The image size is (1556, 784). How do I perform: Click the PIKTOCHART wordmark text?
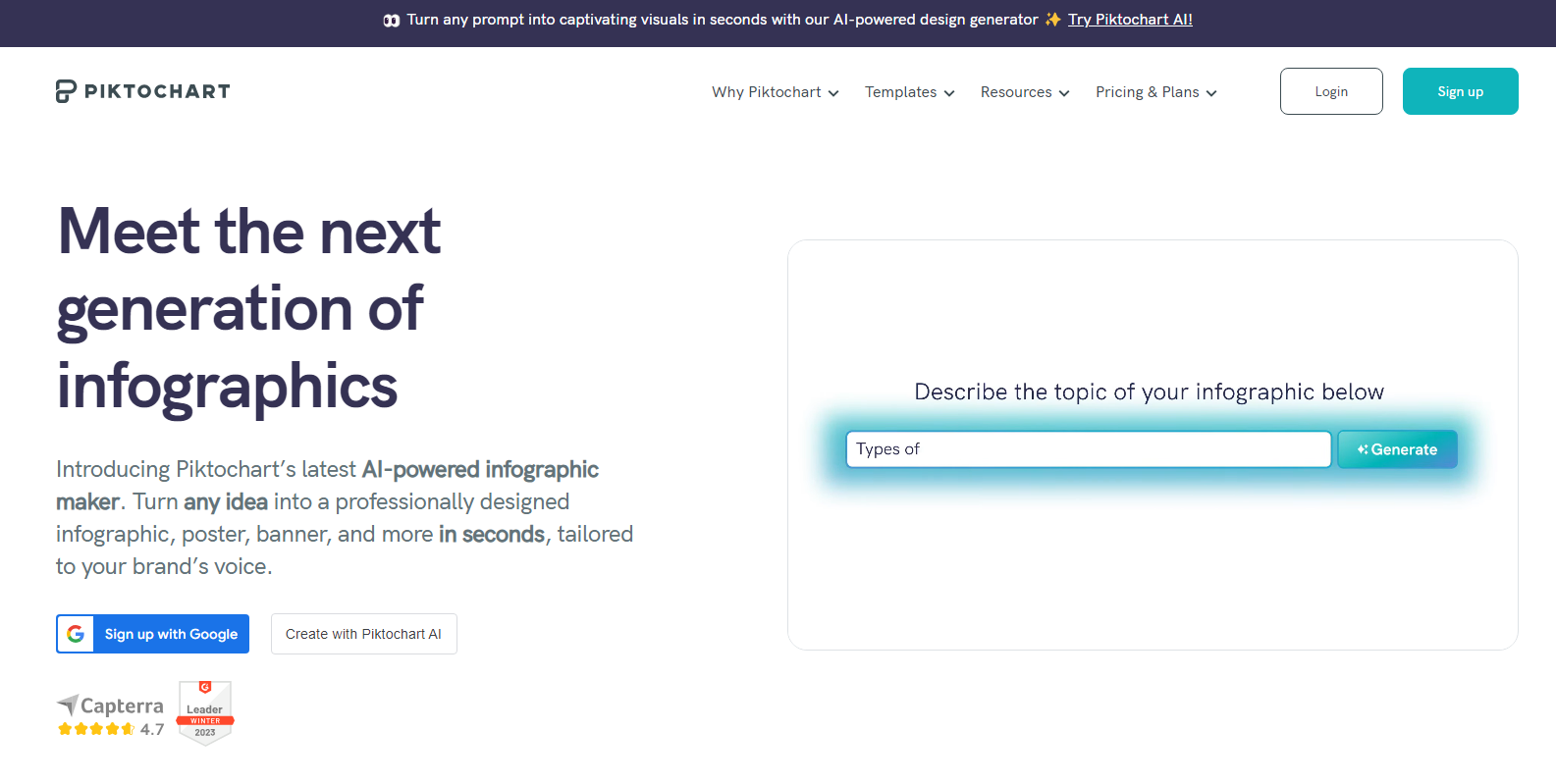click(x=157, y=91)
